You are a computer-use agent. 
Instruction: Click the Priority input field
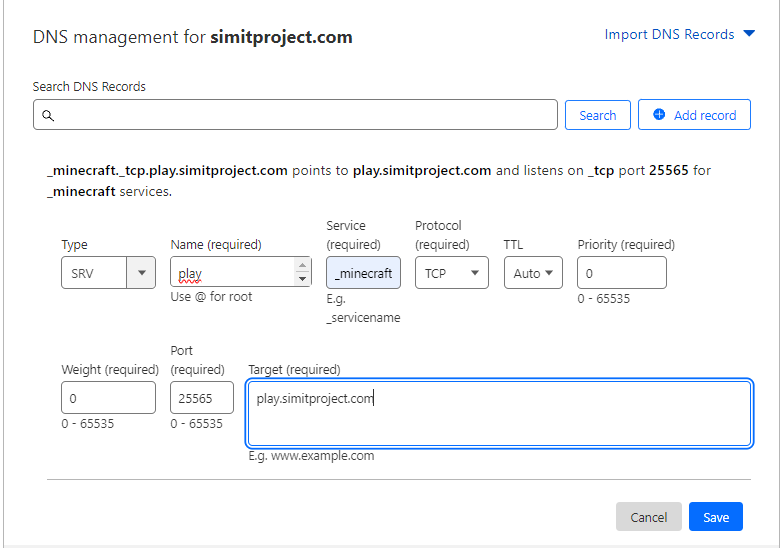point(622,273)
